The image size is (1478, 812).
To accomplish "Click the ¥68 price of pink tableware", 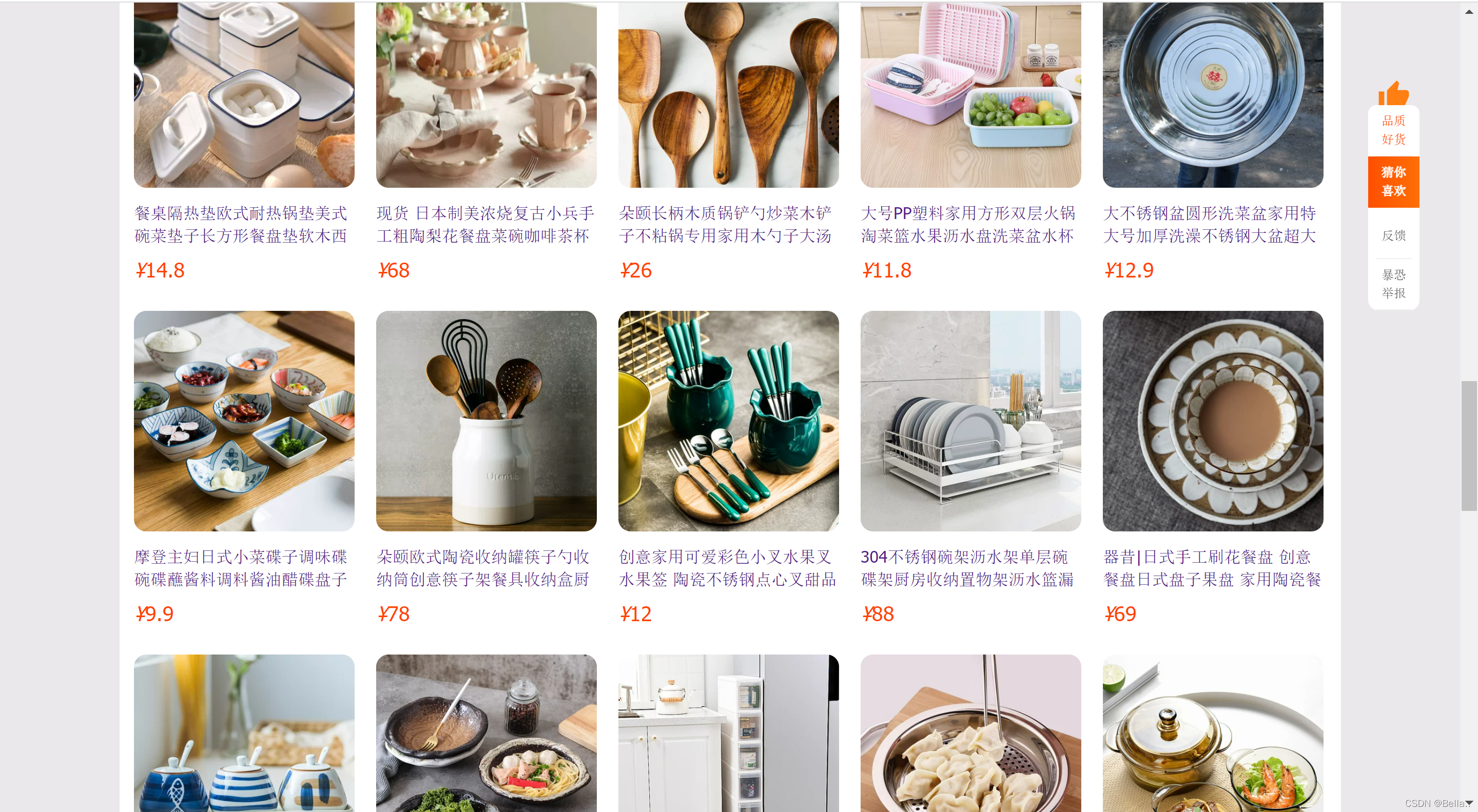I will coord(394,270).
